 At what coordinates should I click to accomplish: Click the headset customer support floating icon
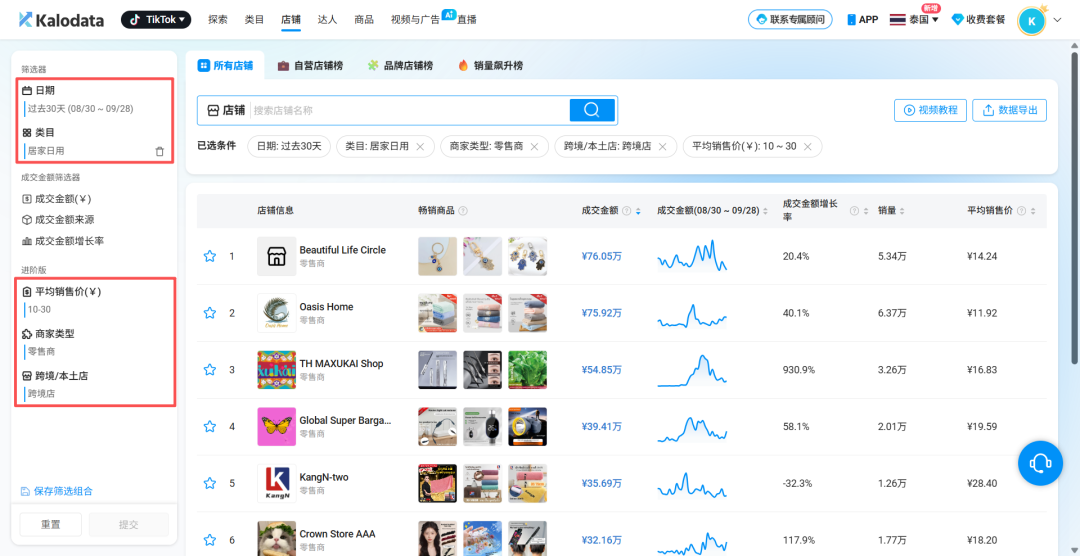tap(1040, 463)
